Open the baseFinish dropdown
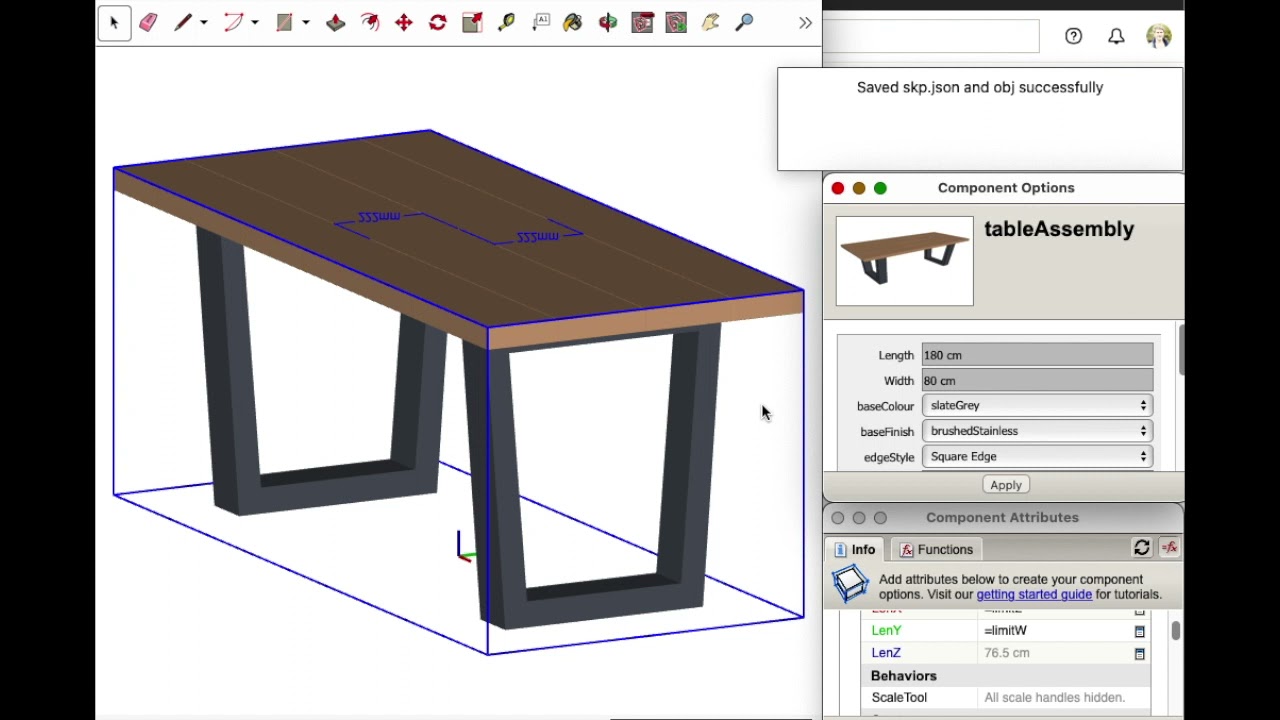Viewport: 1280px width, 720px height. tap(1037, 431)
